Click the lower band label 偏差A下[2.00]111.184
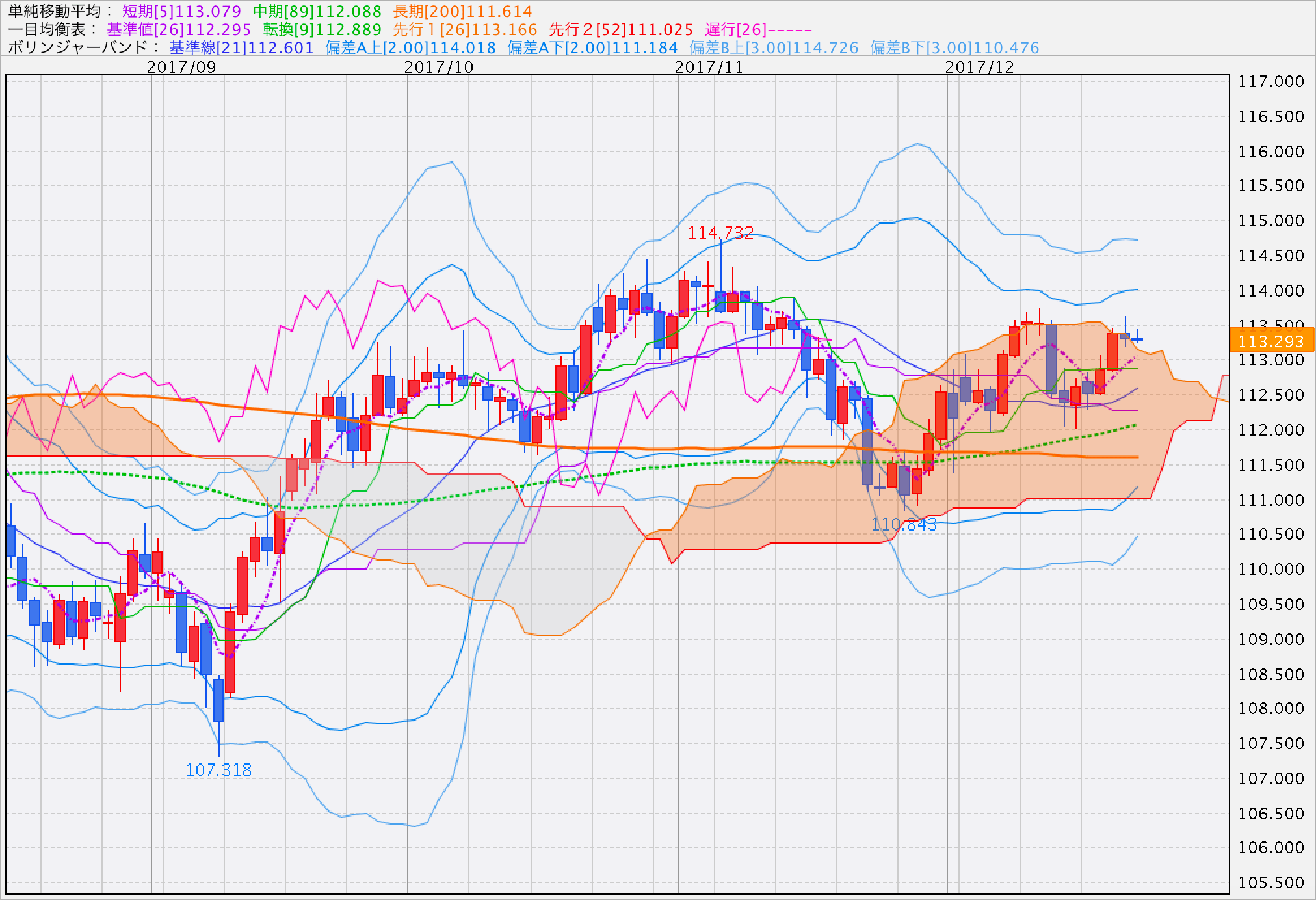The height and width of the screenshot is (900, 1316). click(x=592, y=48)
